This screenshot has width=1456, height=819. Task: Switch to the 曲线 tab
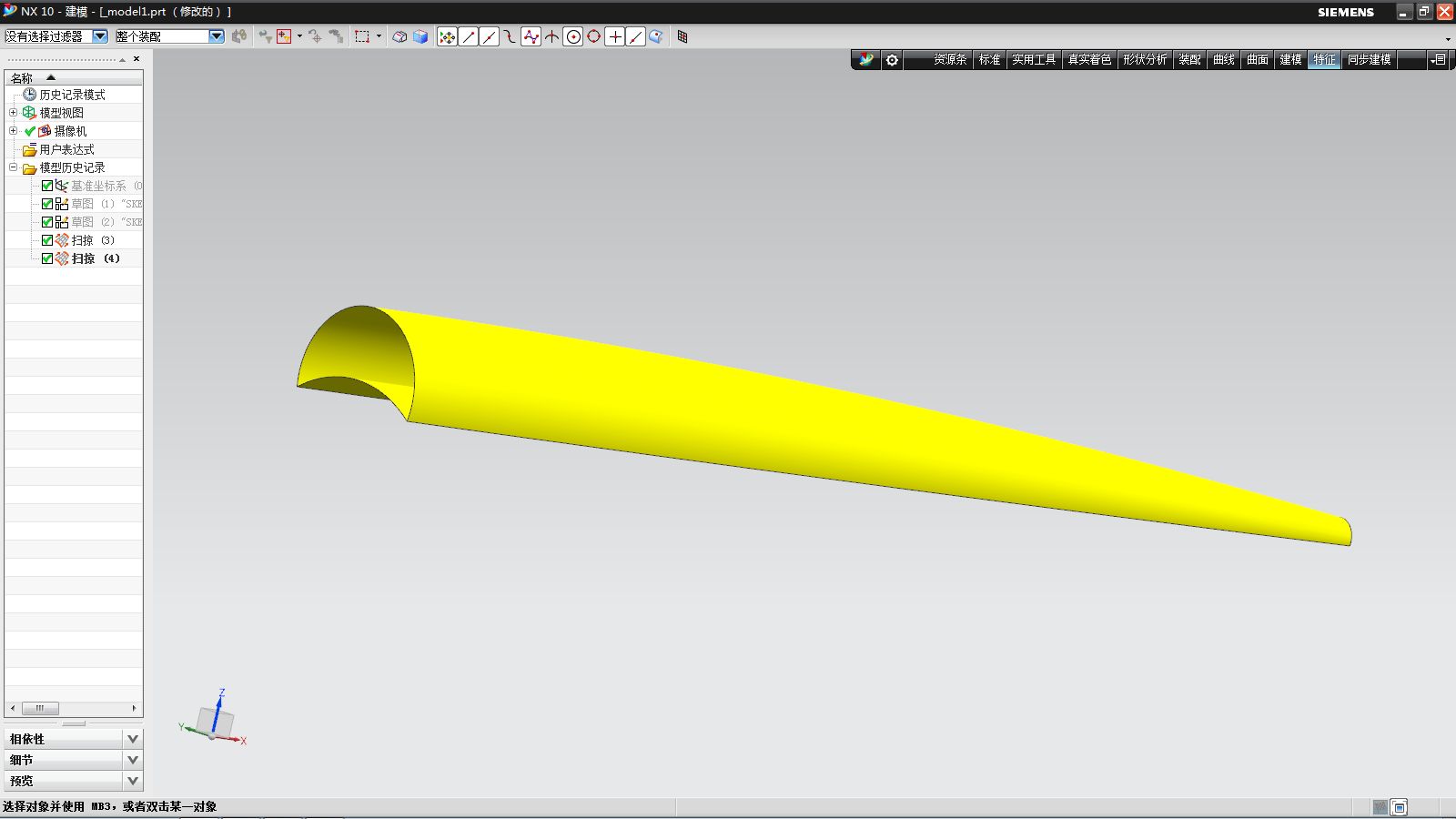[1224, 60]
